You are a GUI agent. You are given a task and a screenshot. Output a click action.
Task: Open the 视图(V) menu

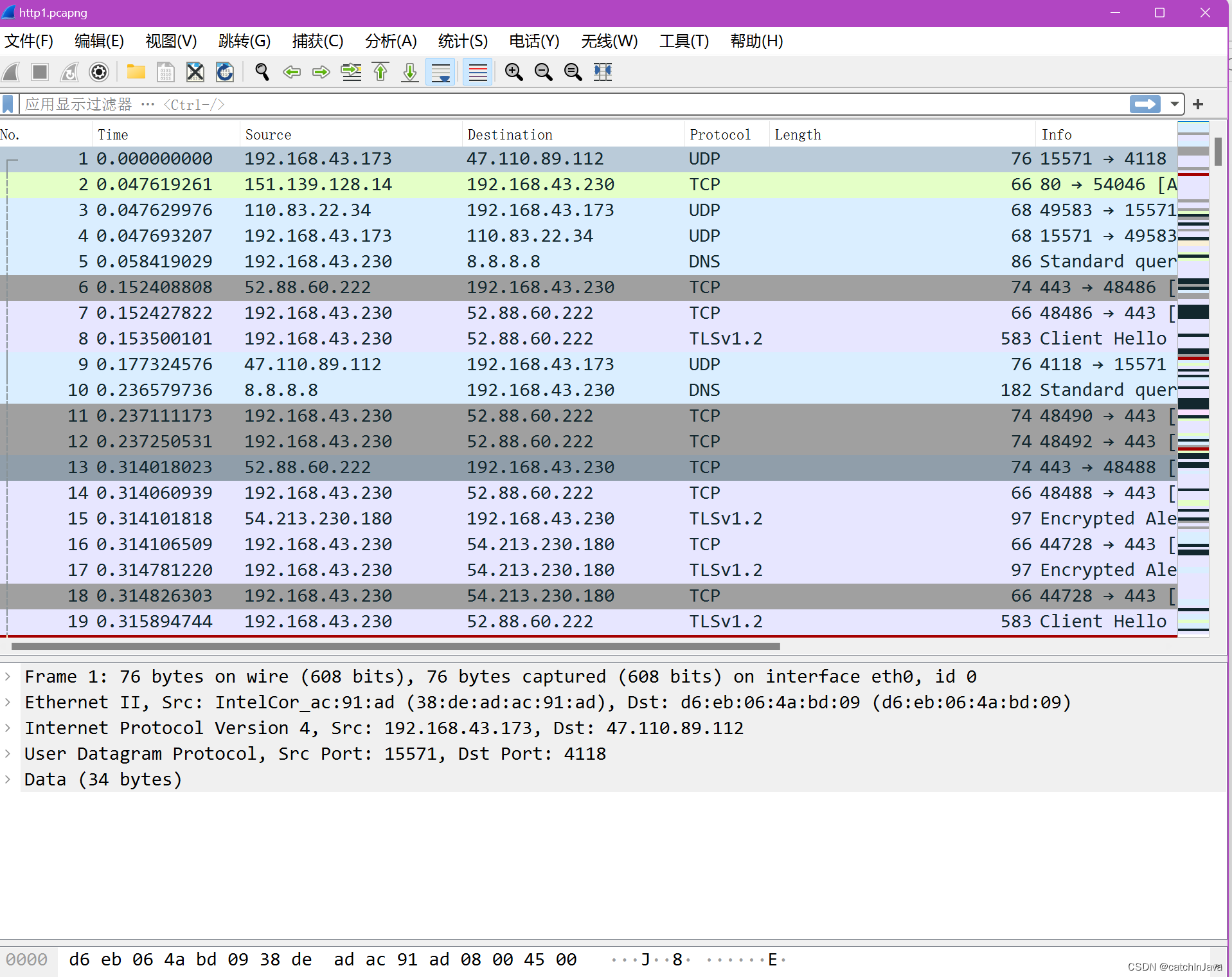coord(171,41)
